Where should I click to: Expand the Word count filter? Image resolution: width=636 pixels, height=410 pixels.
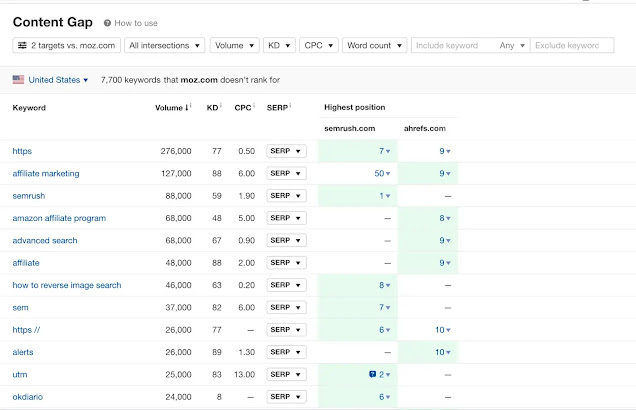click(374, 45)
